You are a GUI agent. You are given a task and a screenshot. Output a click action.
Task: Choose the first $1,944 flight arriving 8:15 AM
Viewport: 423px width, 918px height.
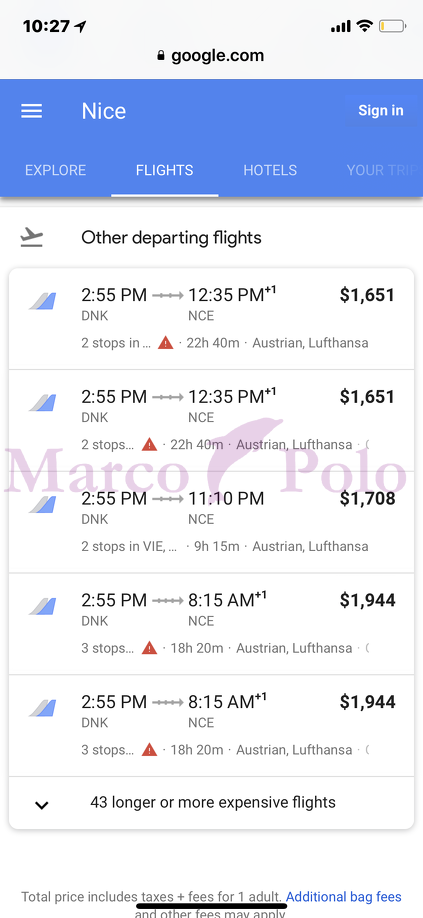click(211, 624)
